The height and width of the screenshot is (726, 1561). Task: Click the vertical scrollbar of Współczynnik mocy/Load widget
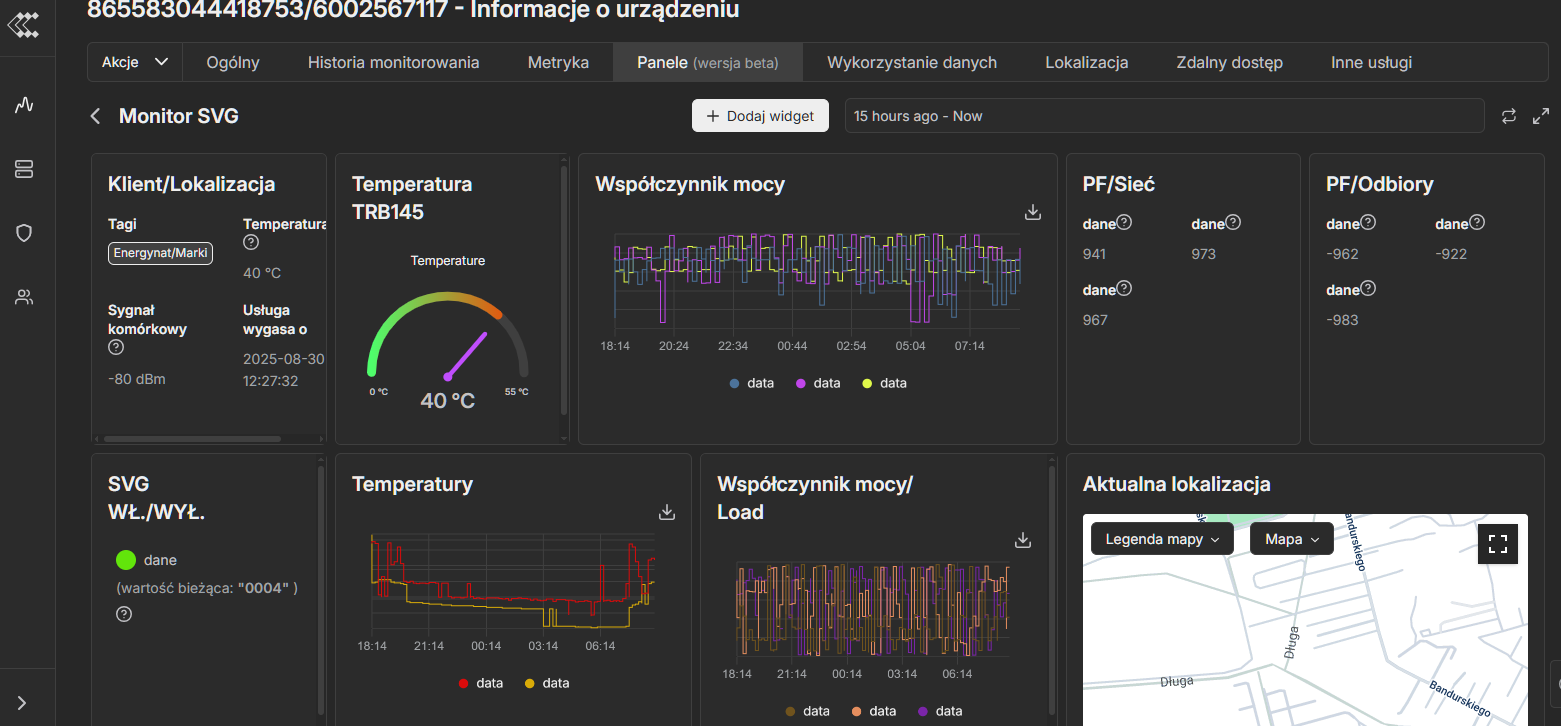coord(1052,590)
